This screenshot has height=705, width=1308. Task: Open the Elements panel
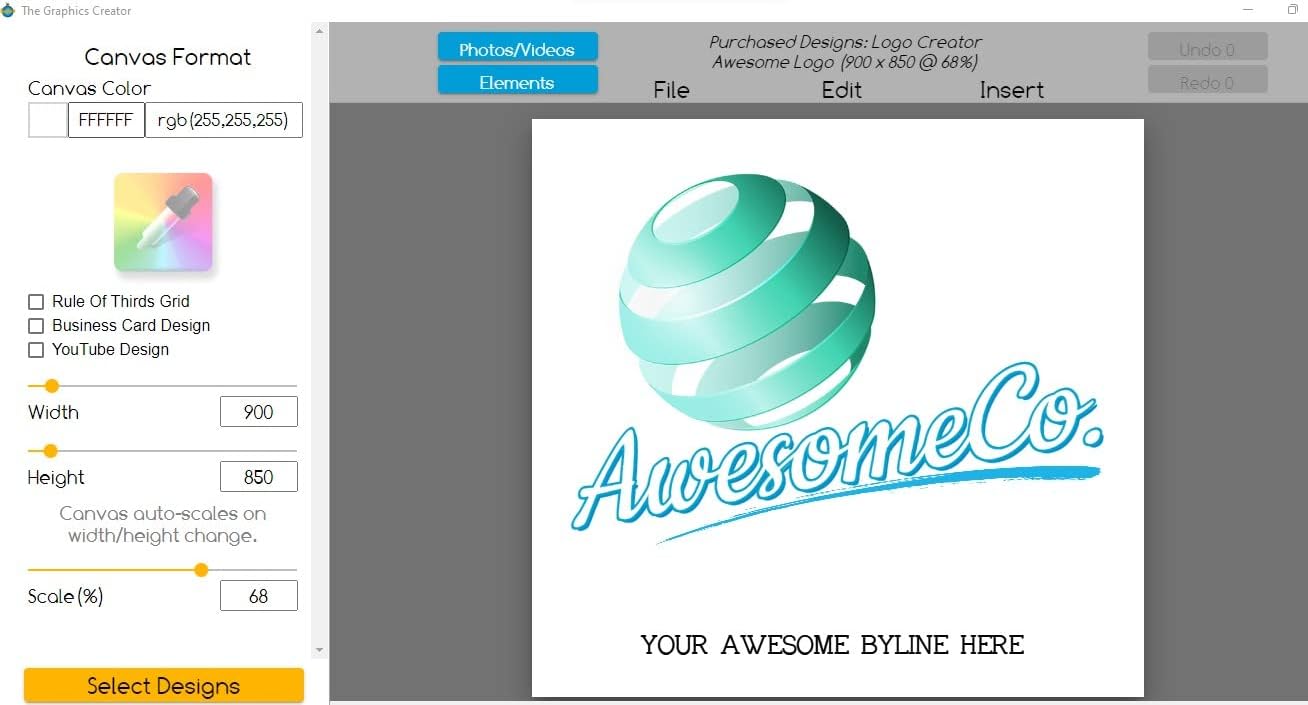517,82
